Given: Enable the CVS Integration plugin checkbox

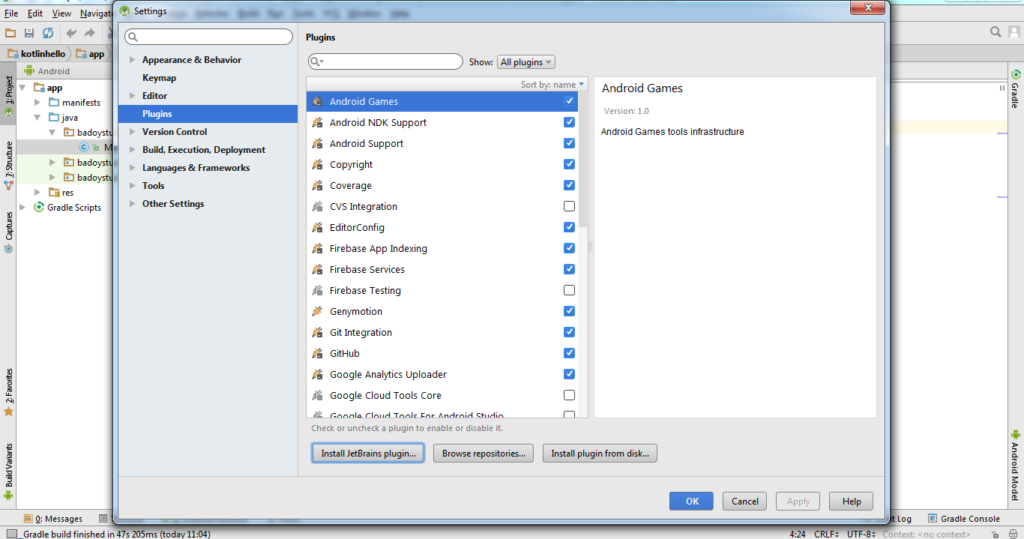Looking at the screenshot, I should pos(569,207).
